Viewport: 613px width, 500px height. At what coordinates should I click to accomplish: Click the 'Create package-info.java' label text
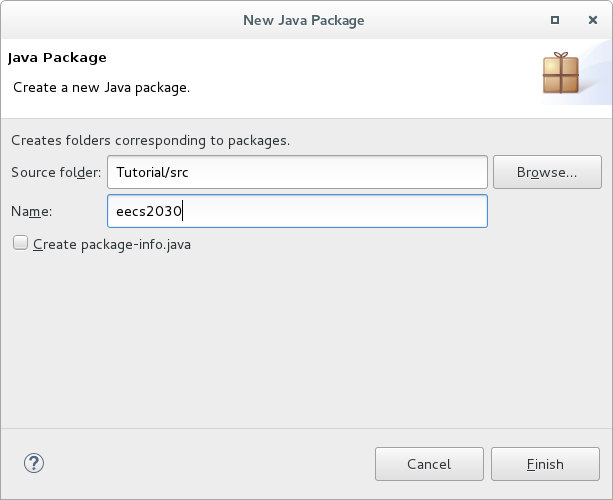tap(112, 245)
